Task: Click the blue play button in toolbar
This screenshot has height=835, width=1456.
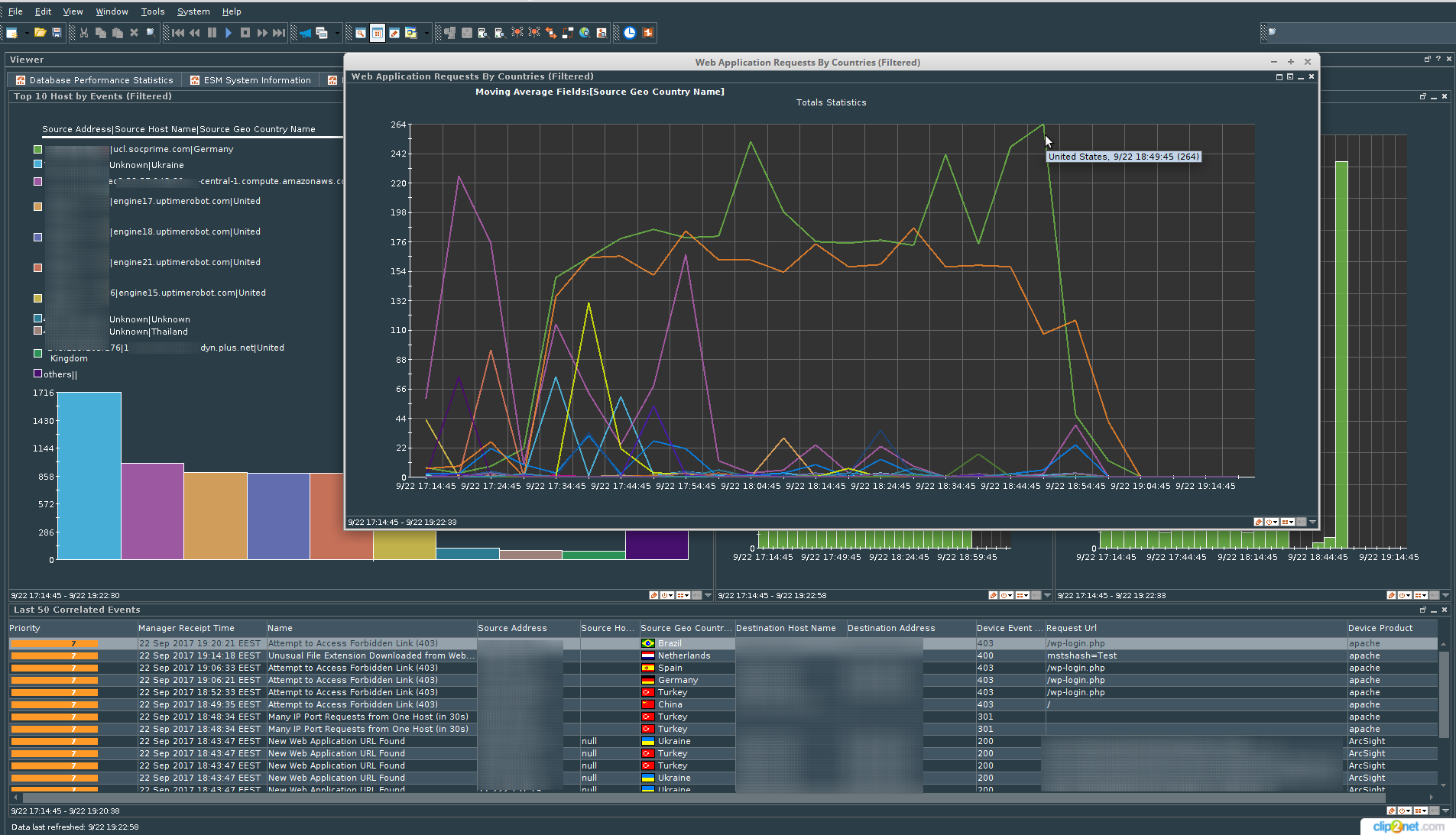Action: (229, 33)
